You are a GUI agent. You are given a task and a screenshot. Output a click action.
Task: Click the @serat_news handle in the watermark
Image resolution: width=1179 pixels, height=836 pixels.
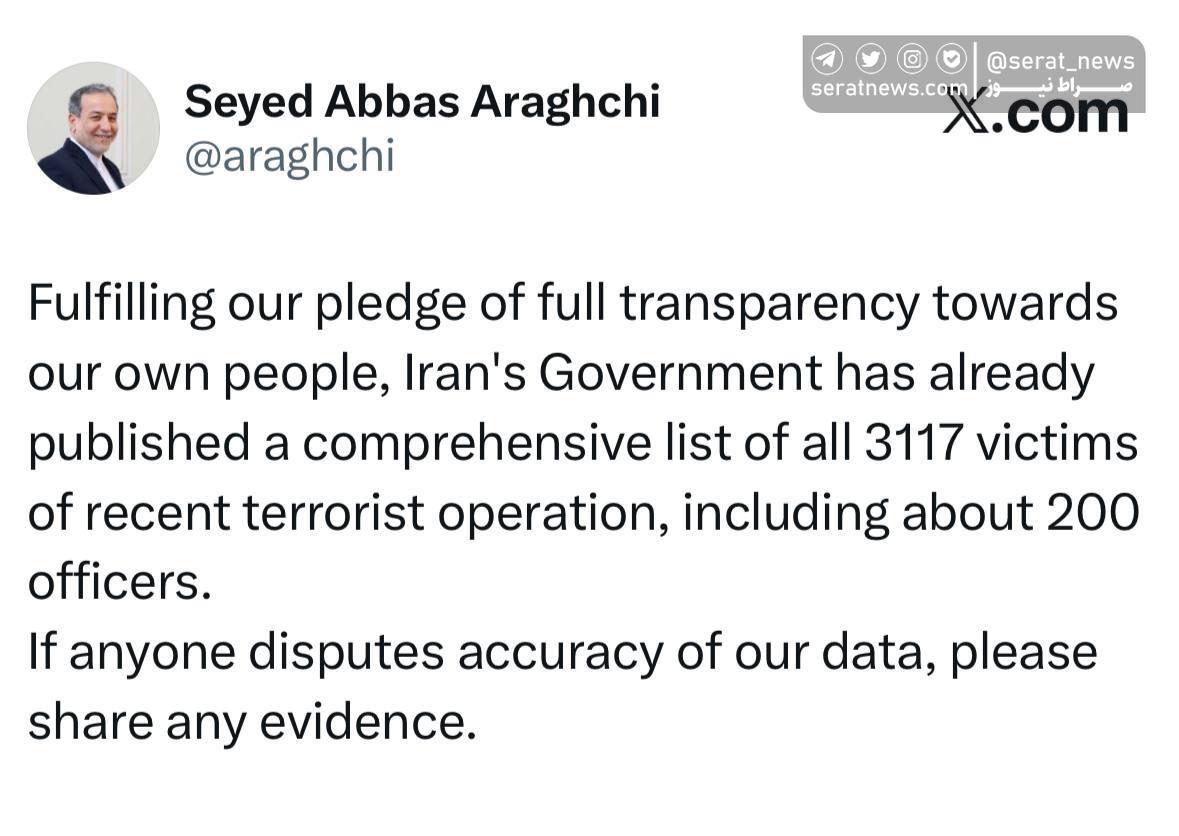point(1060,61)
